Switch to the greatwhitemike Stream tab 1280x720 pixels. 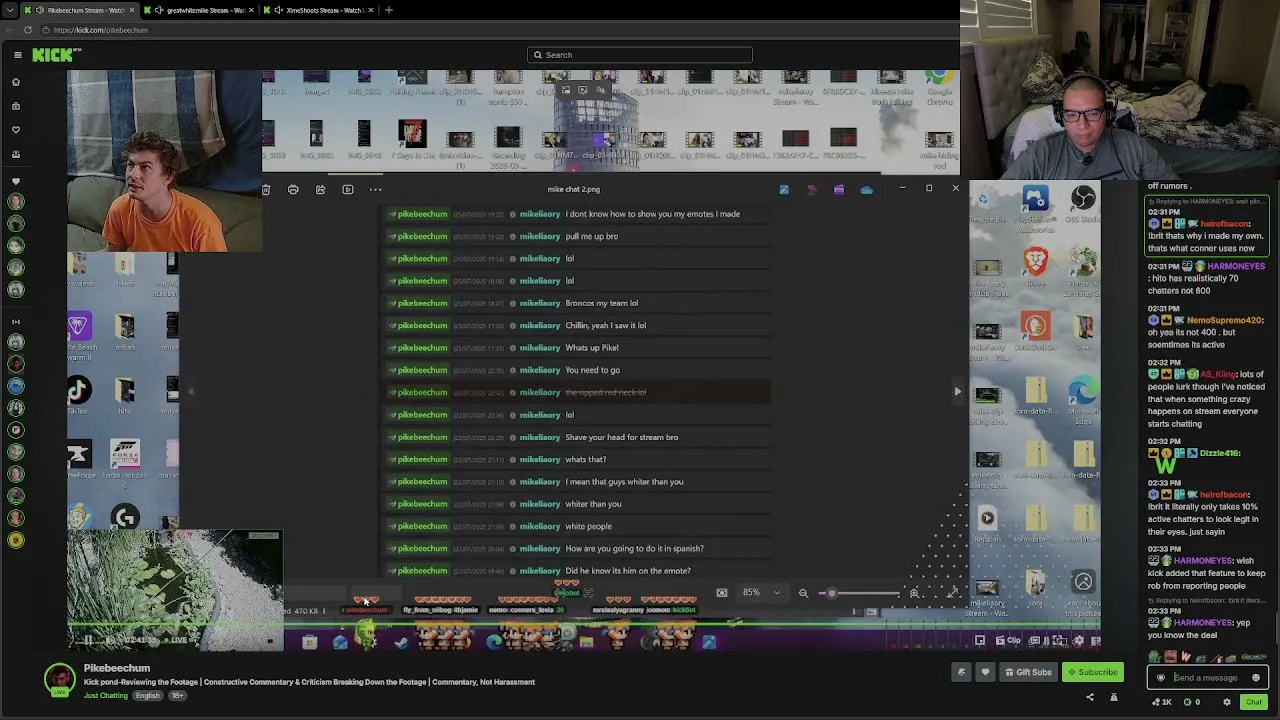[x=200, y=10]
